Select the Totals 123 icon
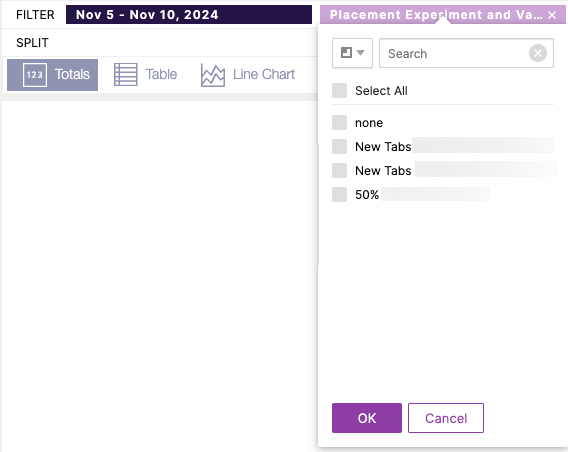Screen dimensions: 568x452 [x=35, y=75]
